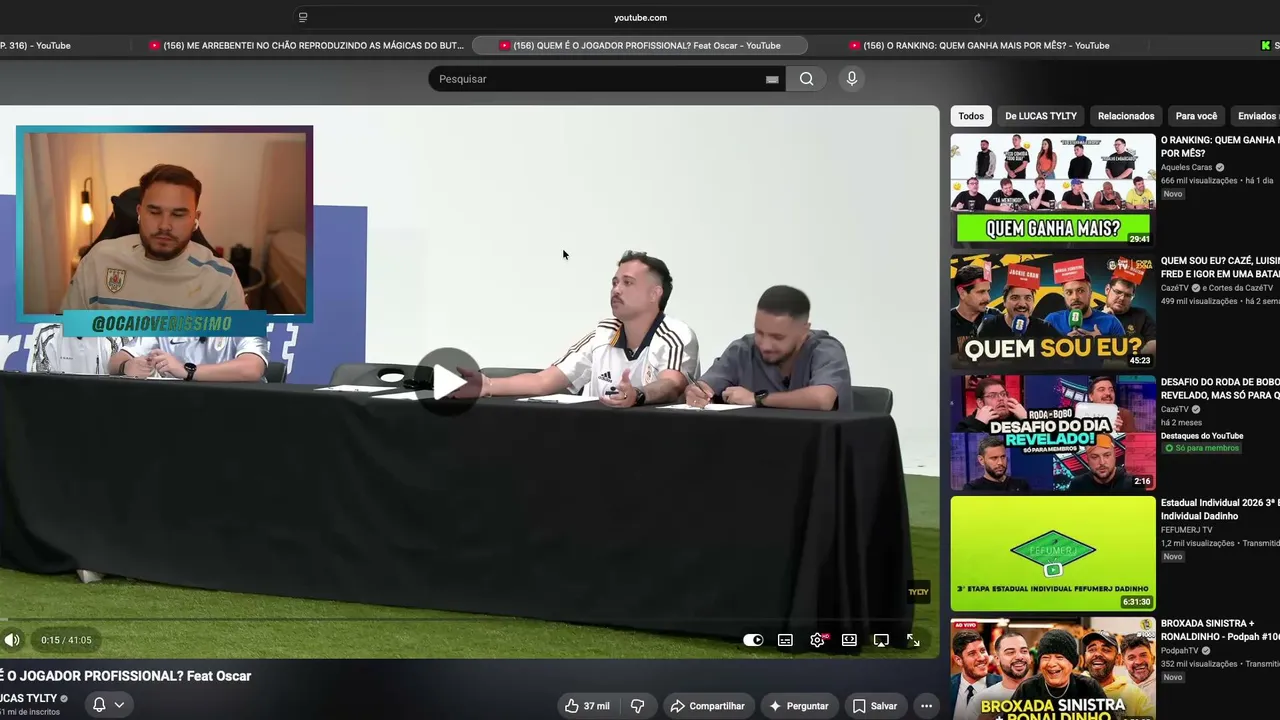Switch to theater mode in the player
Image resolution: width=1280 pixels, height=720 pixels.
point(849,640)
